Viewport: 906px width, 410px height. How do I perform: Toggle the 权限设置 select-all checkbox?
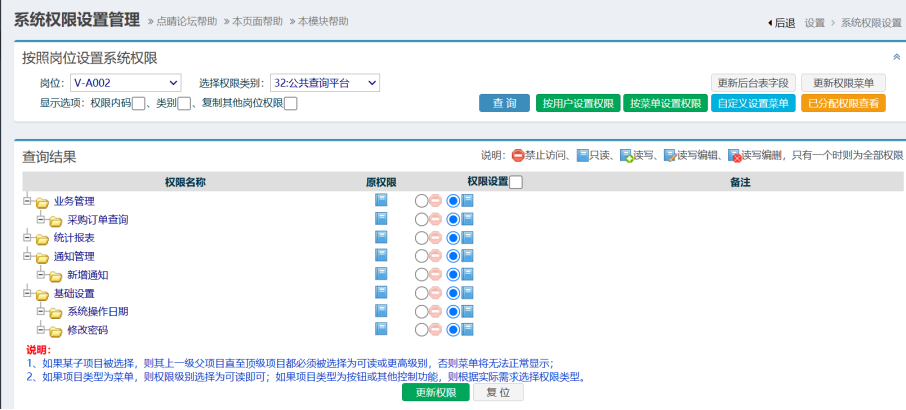(516, 182)
